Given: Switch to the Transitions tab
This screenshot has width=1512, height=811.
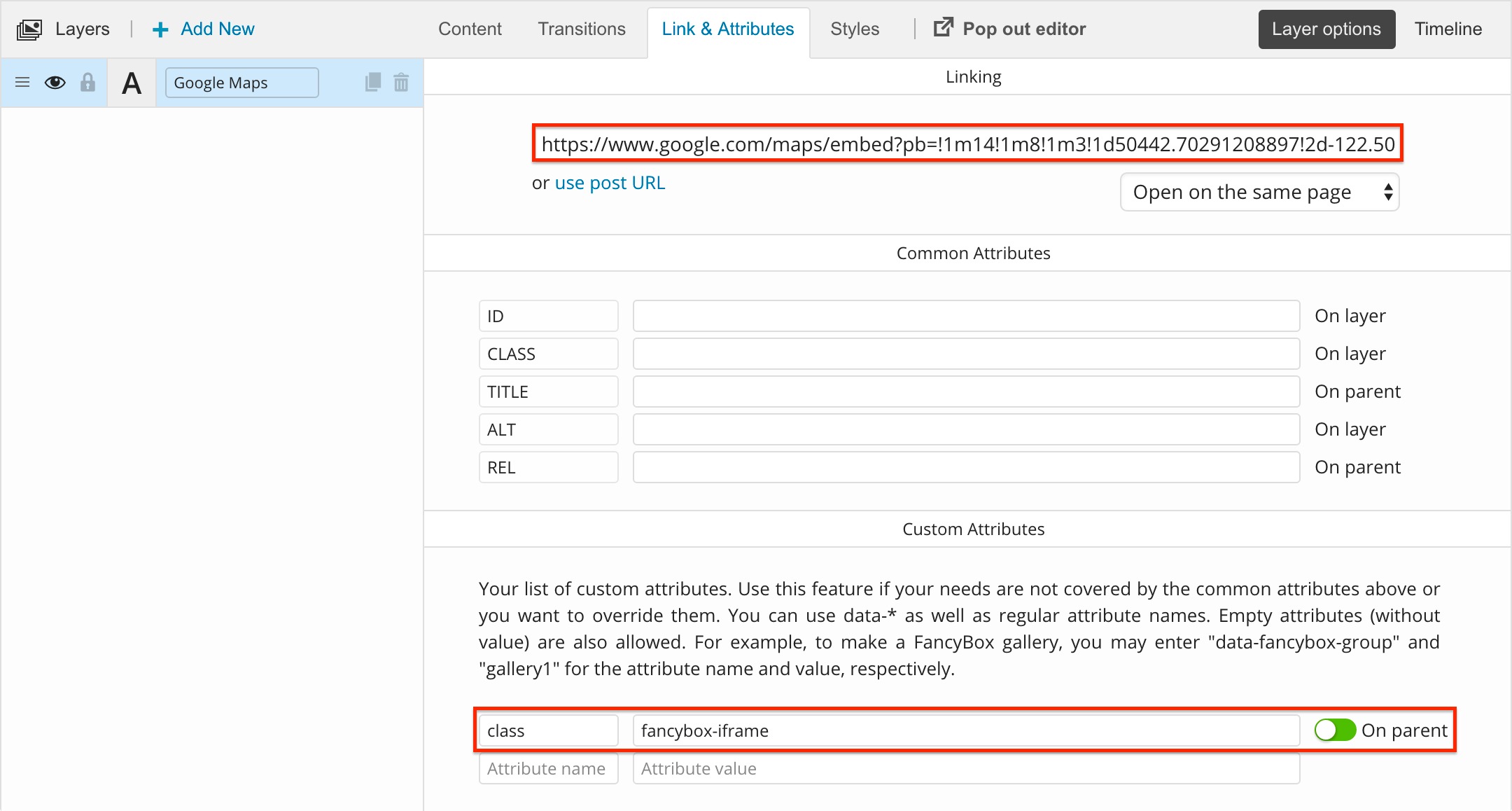Looking at the screenshot, I should [x=582, y=29].
